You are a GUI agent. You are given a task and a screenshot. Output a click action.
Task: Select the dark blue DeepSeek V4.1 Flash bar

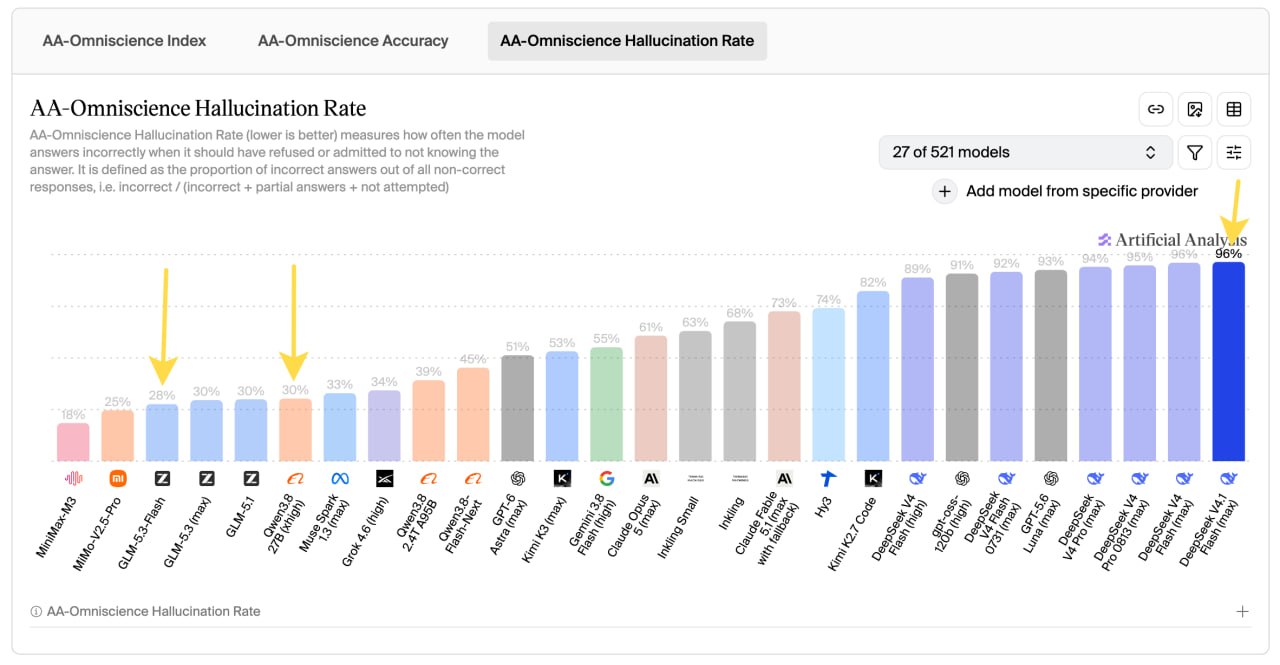pos(1228,362)
